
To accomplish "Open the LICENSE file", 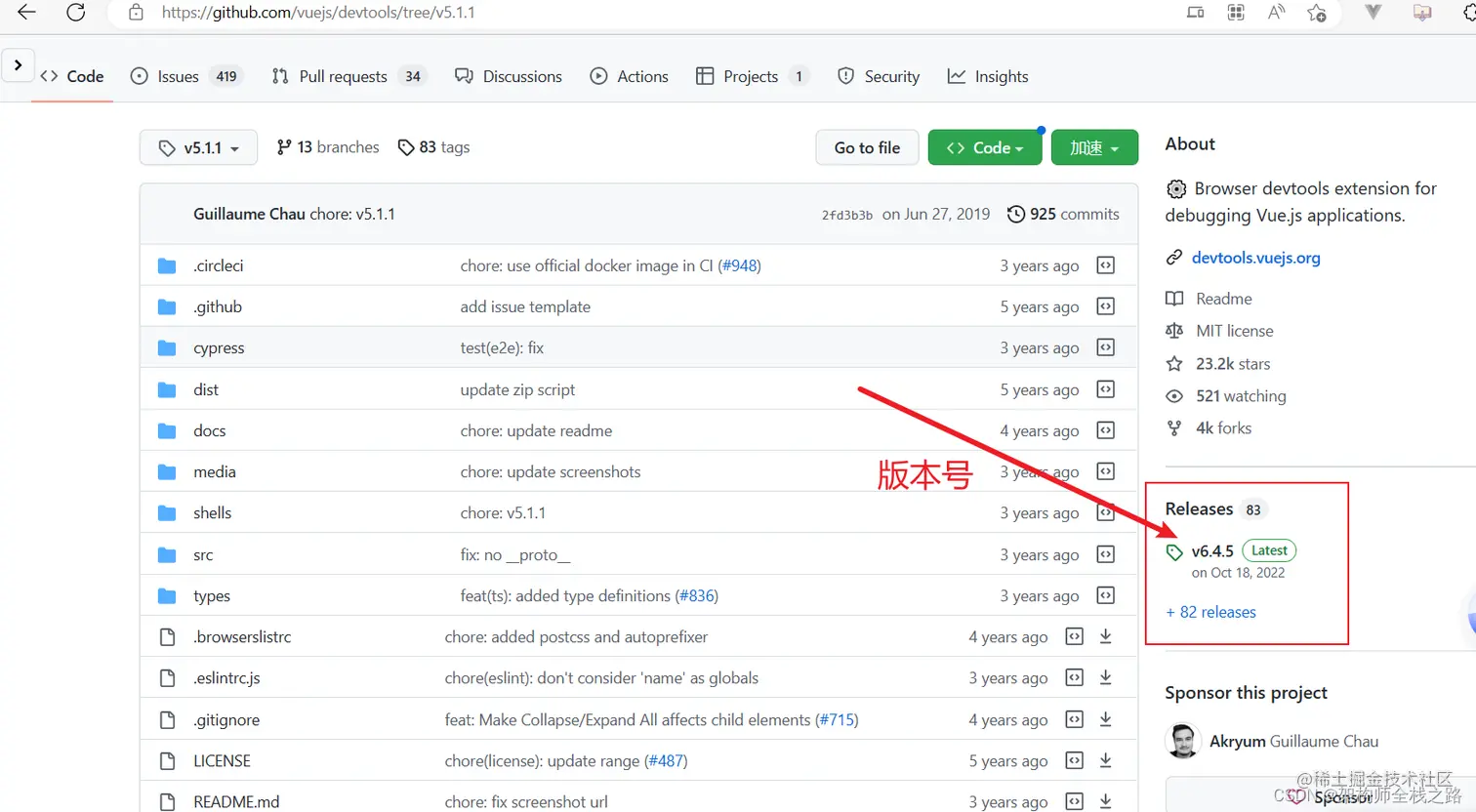I will (x=222, y=760).
